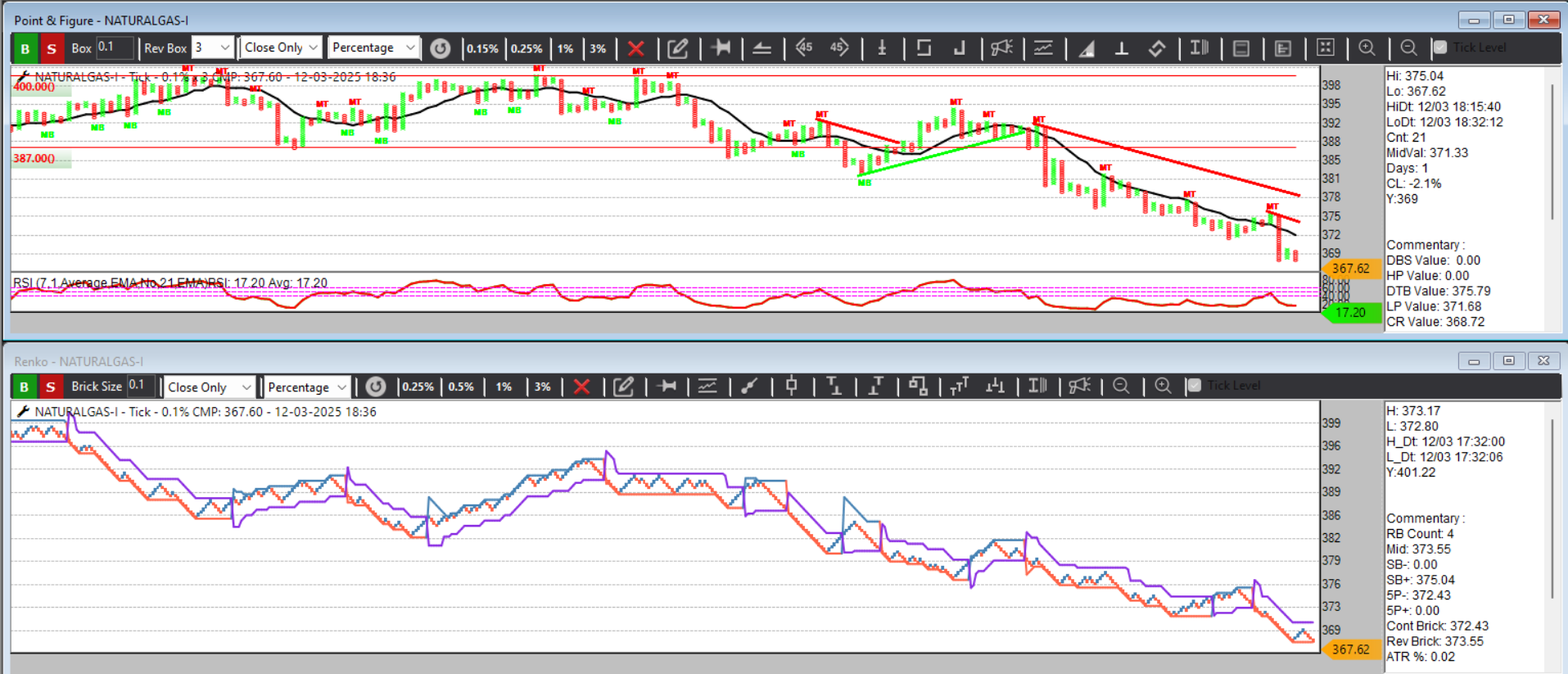Click the diamond arrows icon
This screenshot has width=1568, height=674.
tap(1157, 48)
